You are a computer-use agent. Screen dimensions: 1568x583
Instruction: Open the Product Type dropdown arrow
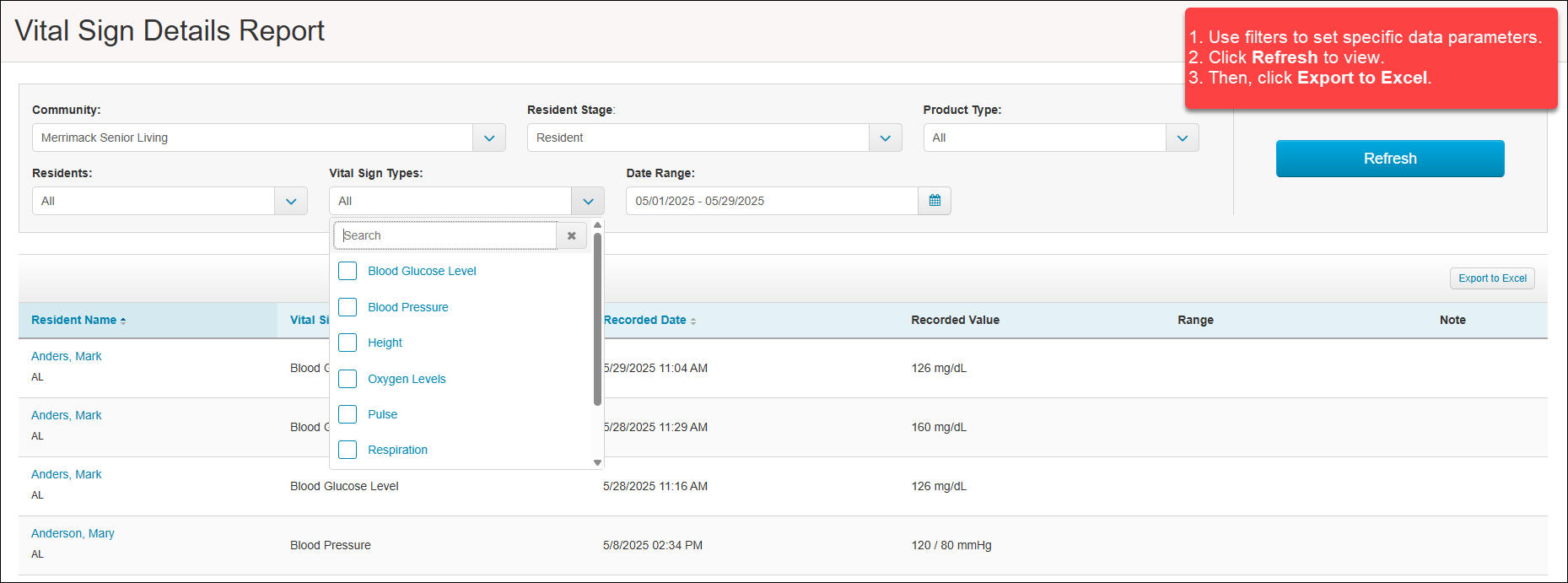[x=1183, y=138]
